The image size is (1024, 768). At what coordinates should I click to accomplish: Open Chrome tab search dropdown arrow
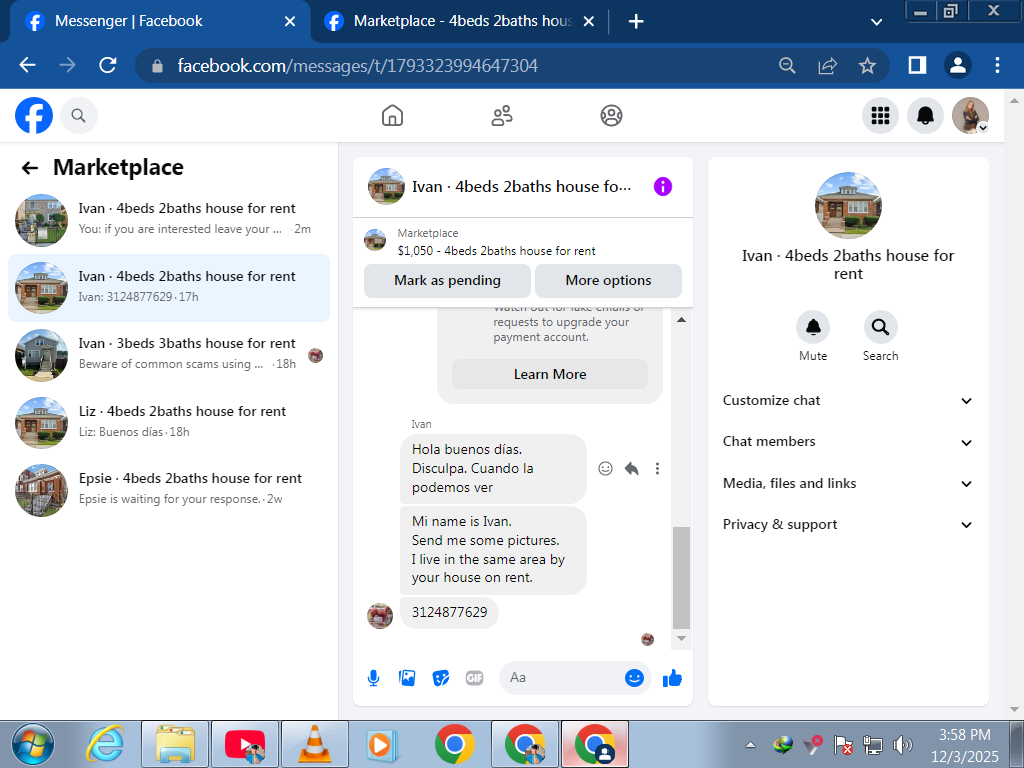tap(876, 22)
